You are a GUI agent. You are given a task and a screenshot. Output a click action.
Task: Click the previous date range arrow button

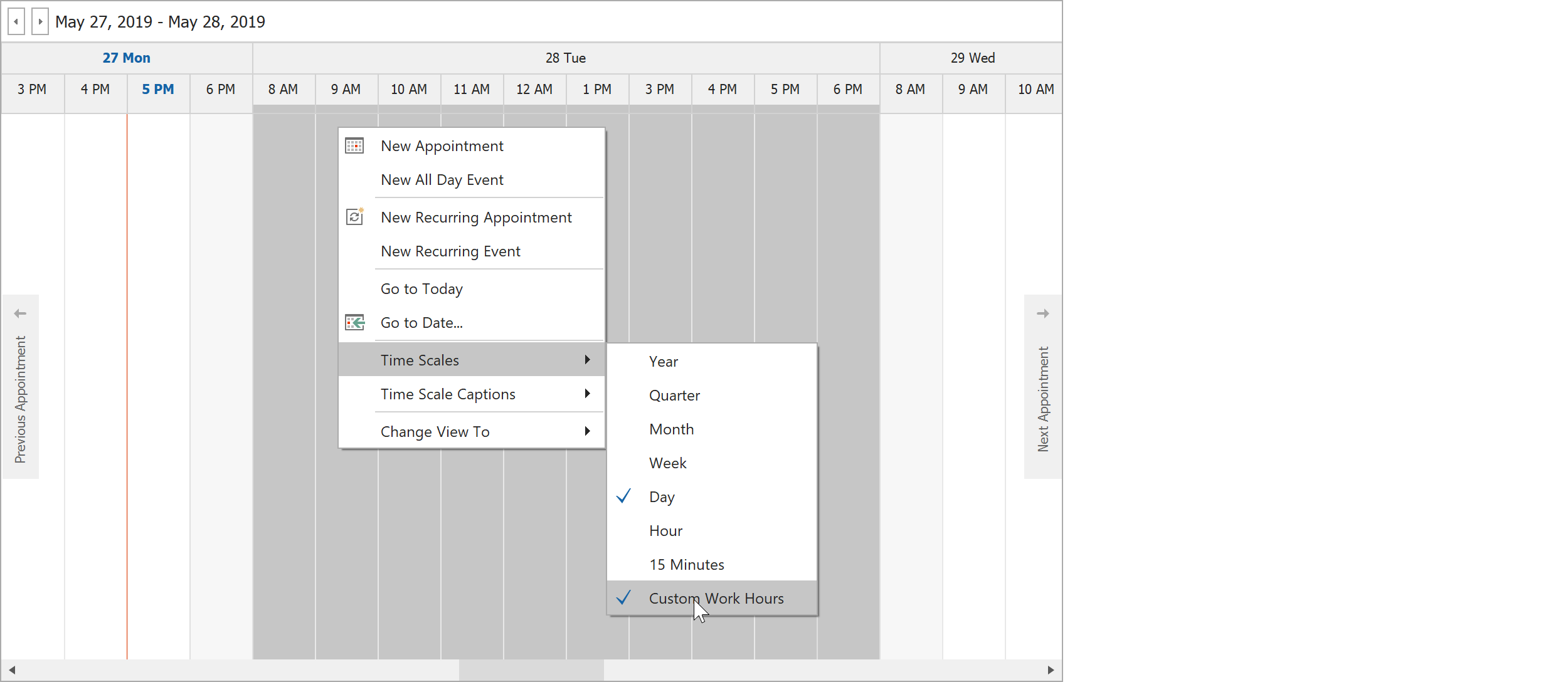(x=16, y=22)
